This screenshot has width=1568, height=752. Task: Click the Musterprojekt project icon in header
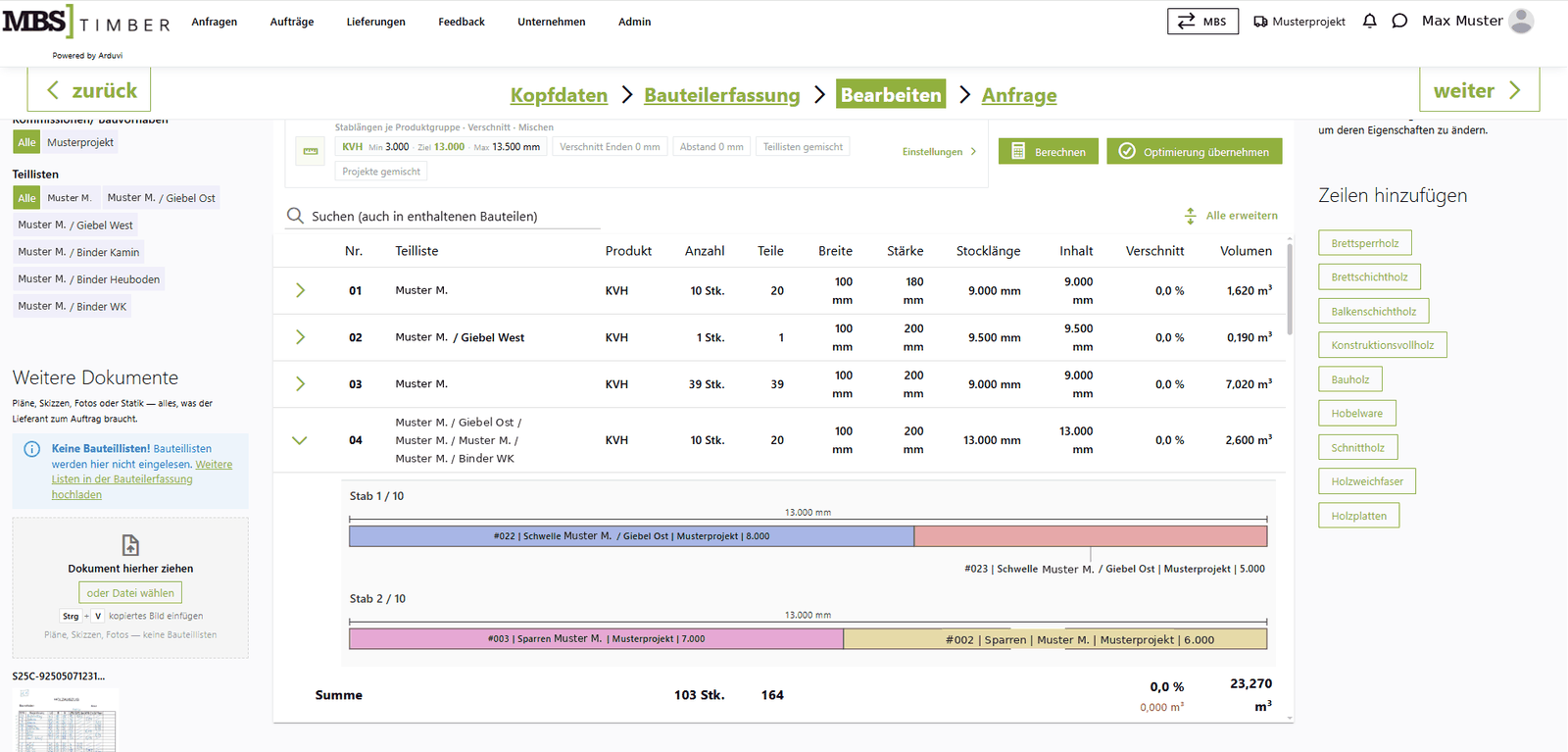pyautogui.click(x=1260, y=22)
